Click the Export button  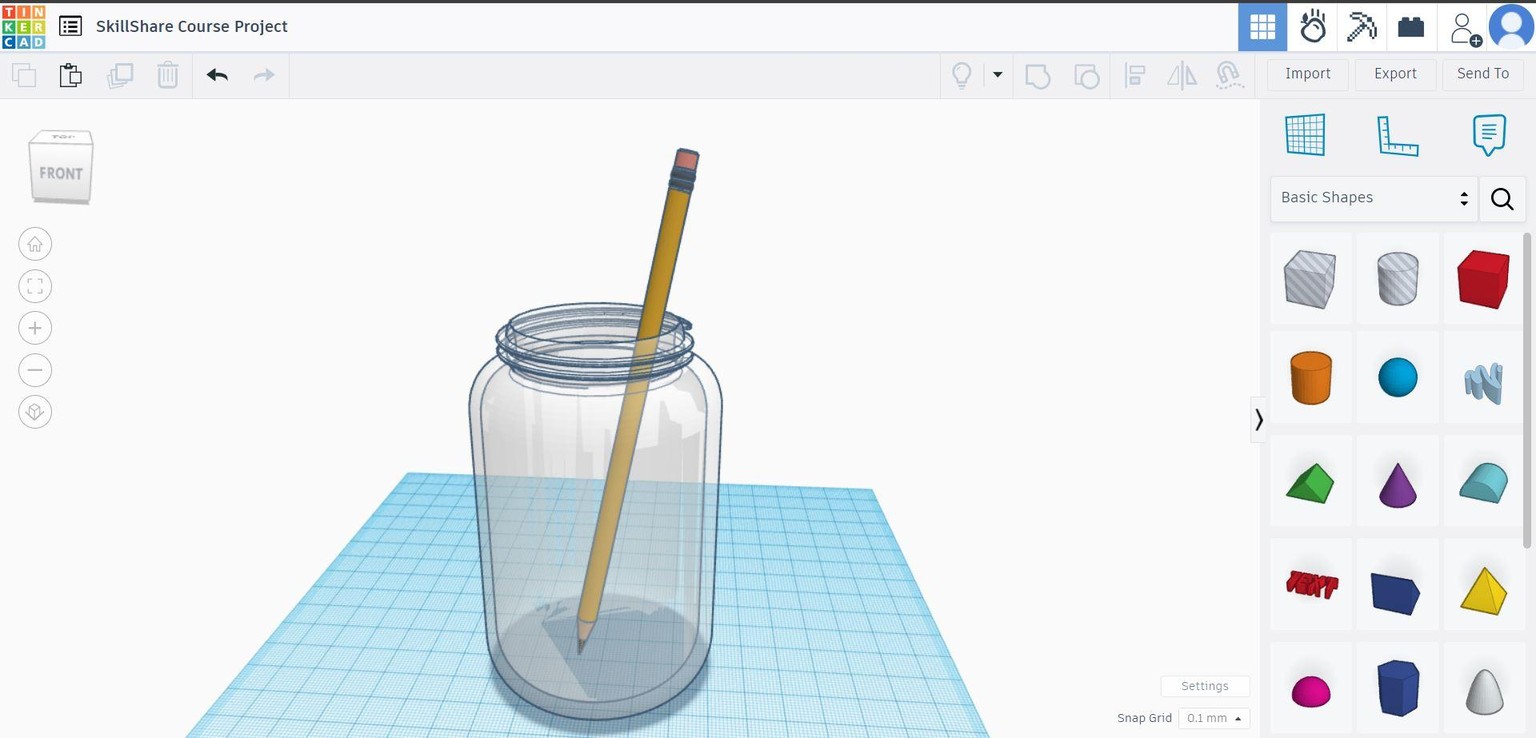tap(1395, 74)
